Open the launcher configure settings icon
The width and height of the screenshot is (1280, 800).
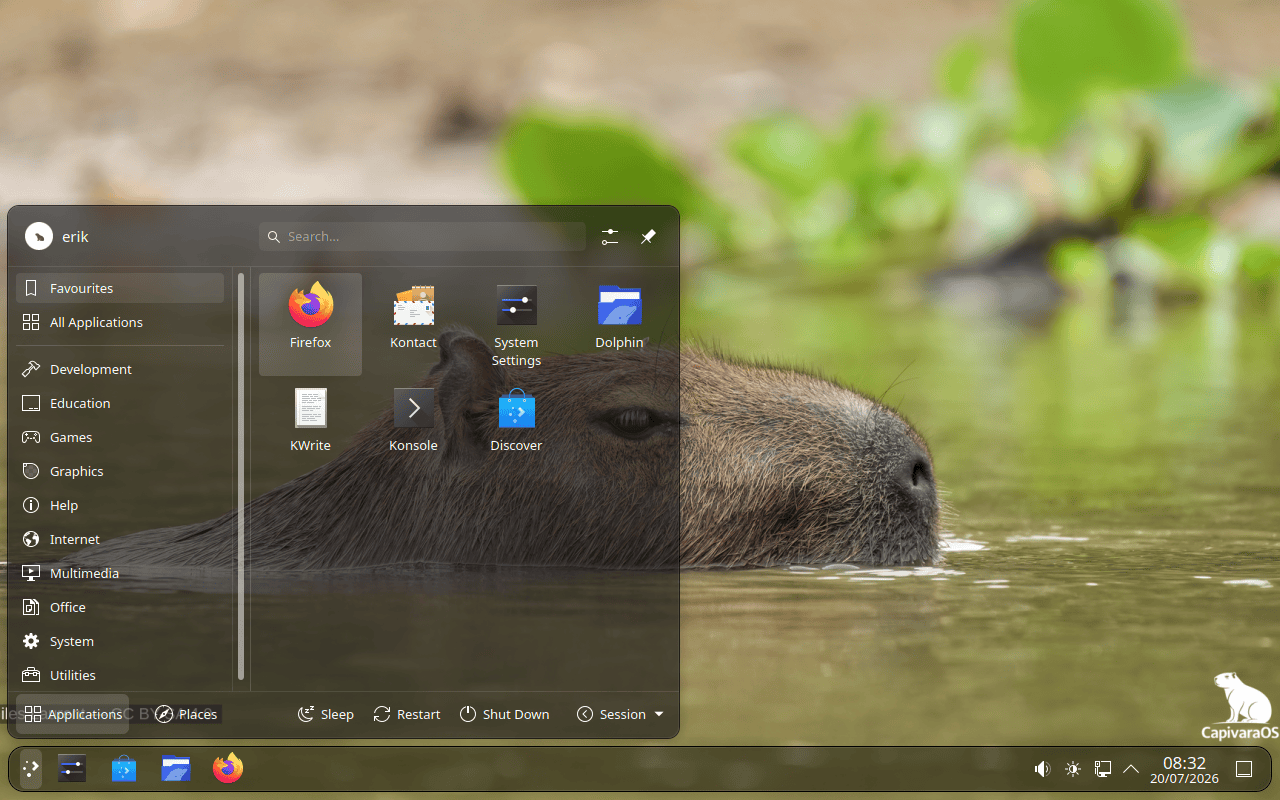tap(610, 236)
